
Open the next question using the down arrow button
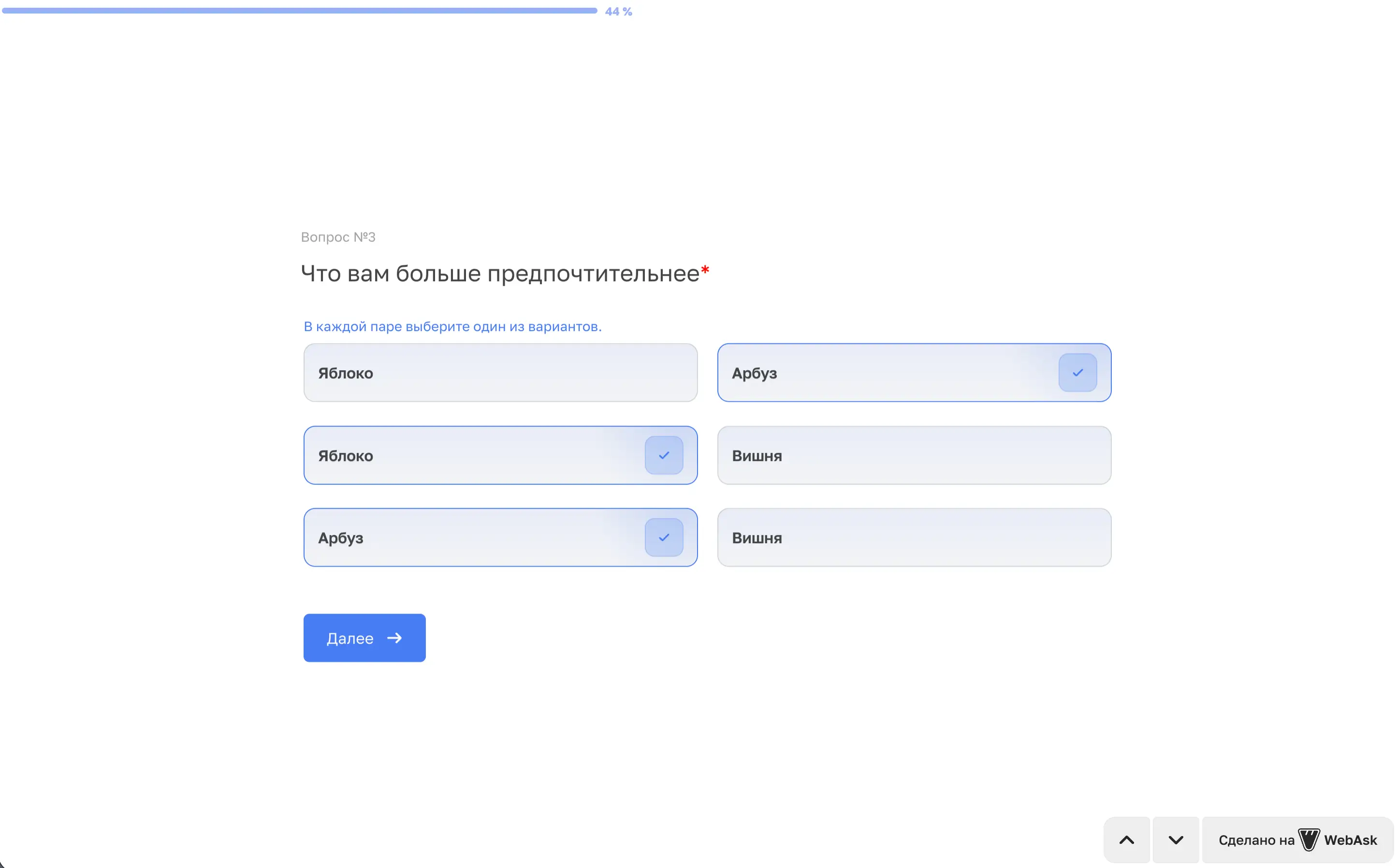tap(1175, 839)
